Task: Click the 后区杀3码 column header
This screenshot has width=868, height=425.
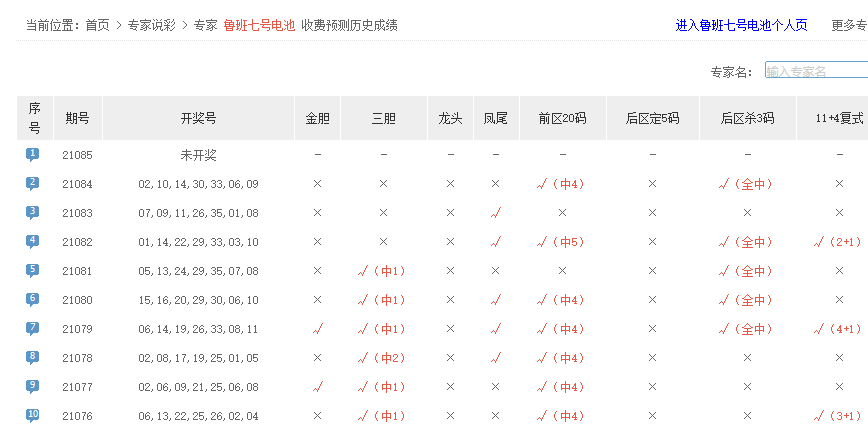Action: 747,118
